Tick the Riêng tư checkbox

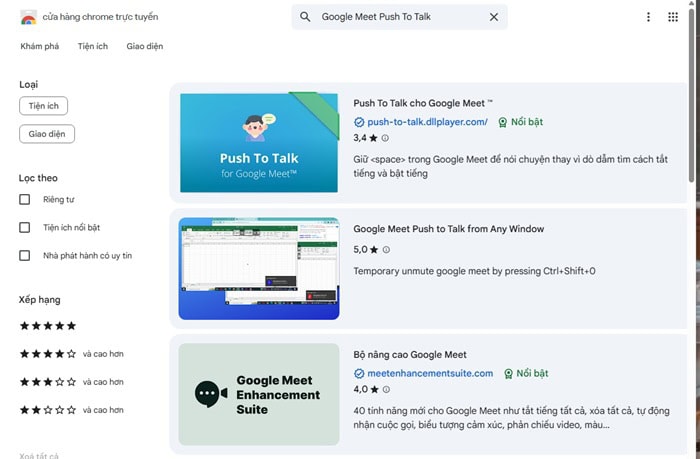(25, 199)
